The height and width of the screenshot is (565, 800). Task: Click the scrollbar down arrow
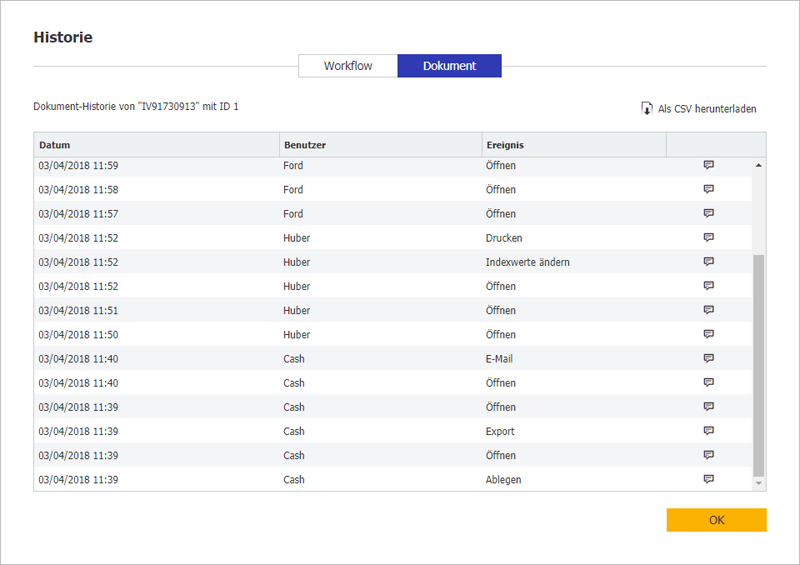click(x=758, y=483)
